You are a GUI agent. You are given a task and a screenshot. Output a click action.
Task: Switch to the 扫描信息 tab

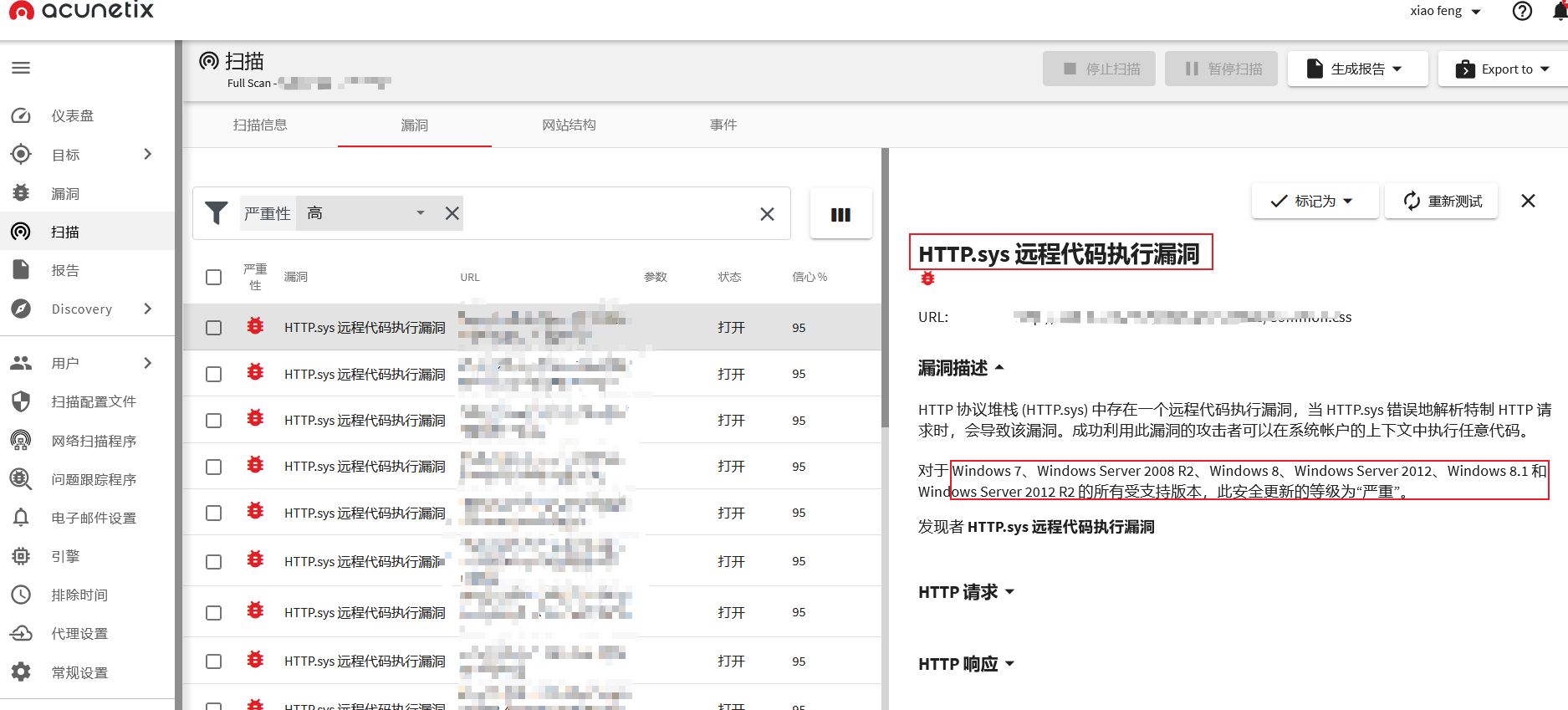pos(260,125)
